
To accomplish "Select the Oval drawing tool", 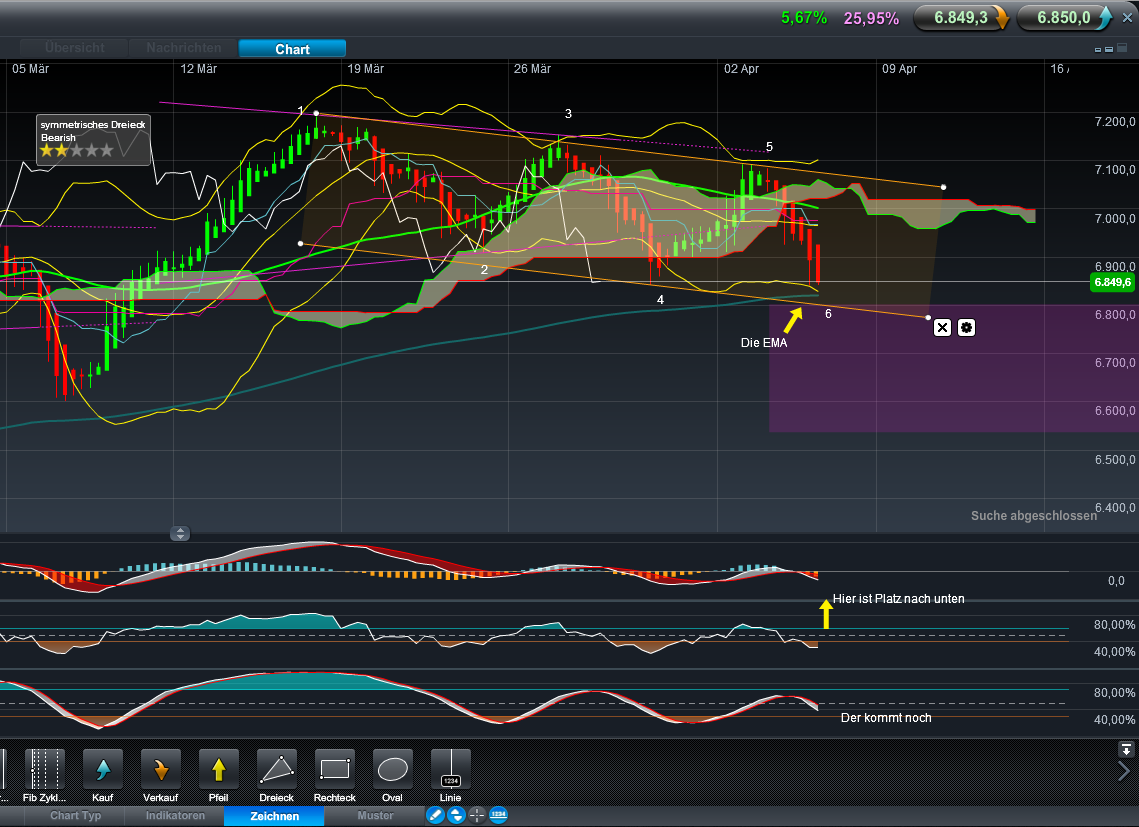I will tap(393, 769).
